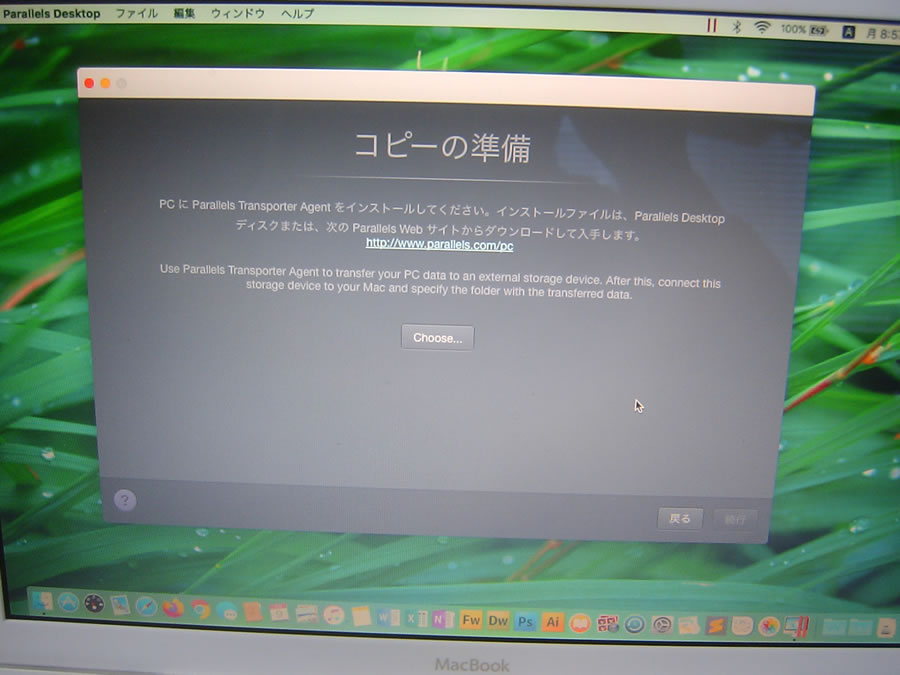Launch Microsoft OneNote from the Dock
The width and height of the screenshot is (900, 675).
pos(443,619)
